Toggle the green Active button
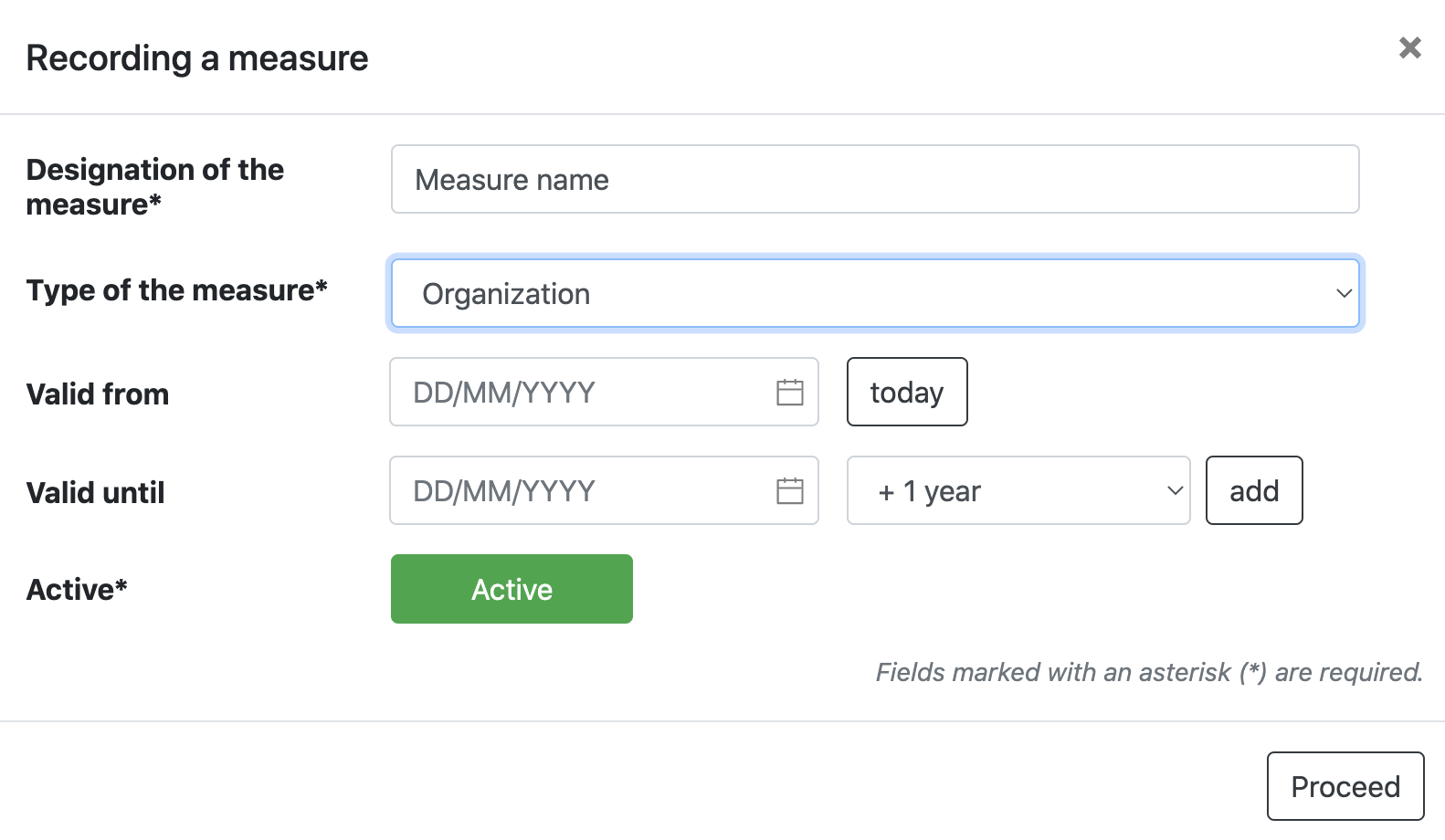 coord(512,589)
